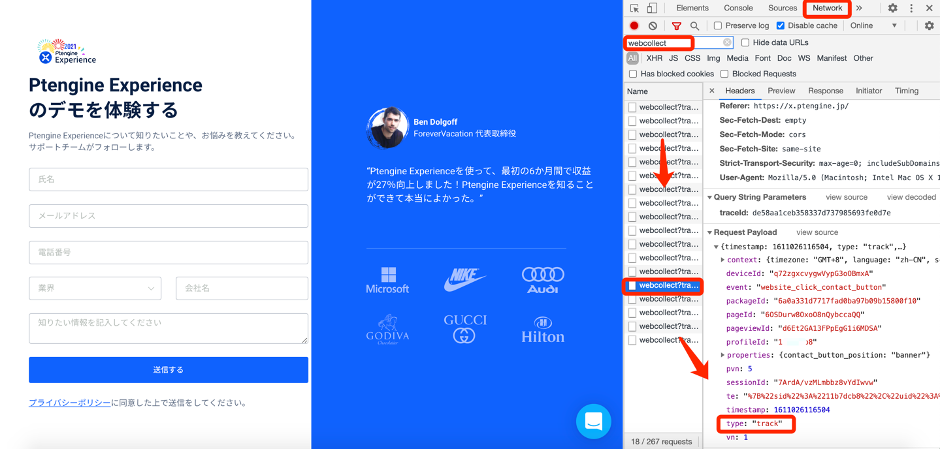Stop recording with the red record button

[634, 26]
